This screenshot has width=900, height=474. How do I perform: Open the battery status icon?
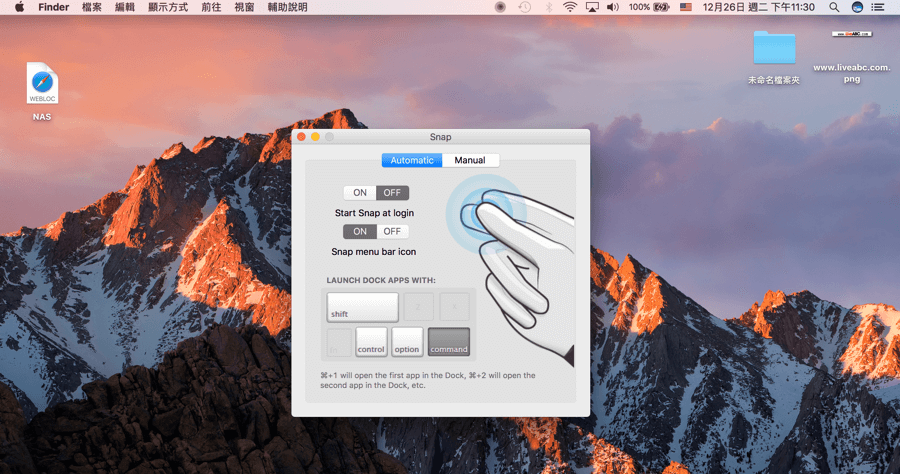[662, 7]
